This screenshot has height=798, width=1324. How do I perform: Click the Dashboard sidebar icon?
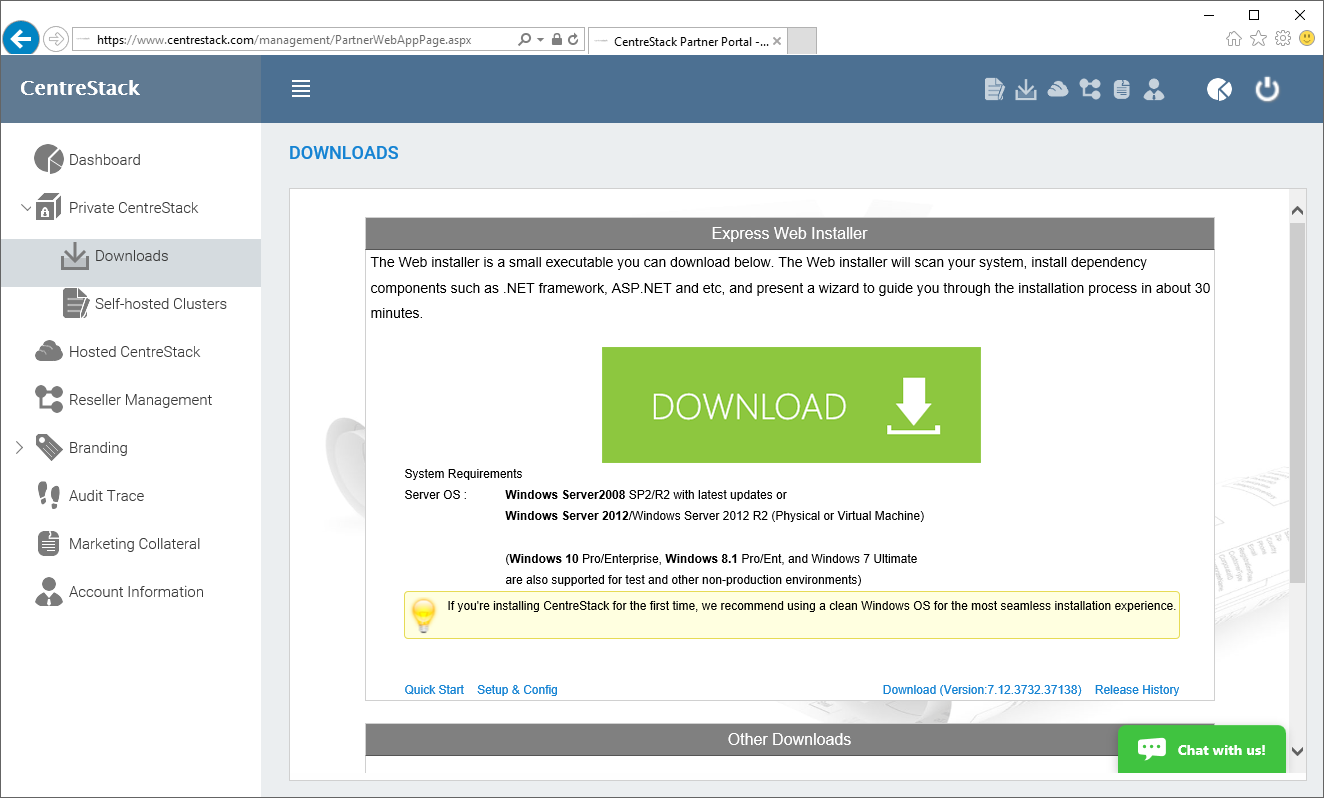click(48, 159)
